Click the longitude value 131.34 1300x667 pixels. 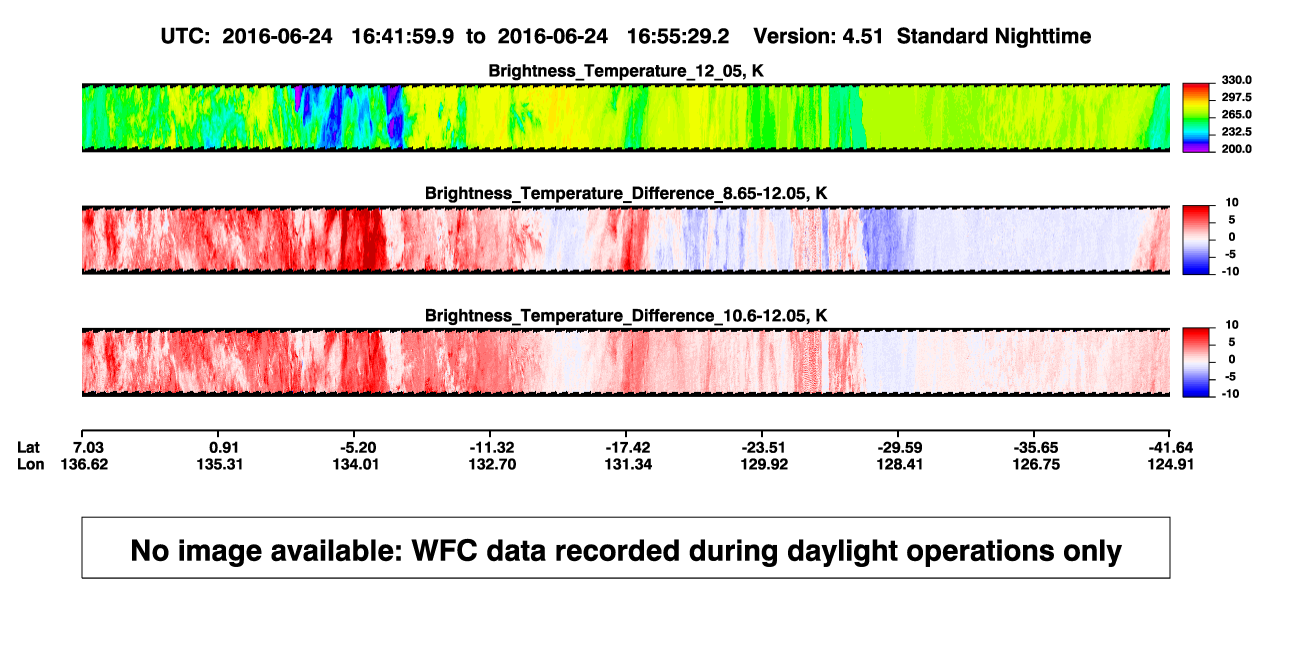(x=627, y=464)
